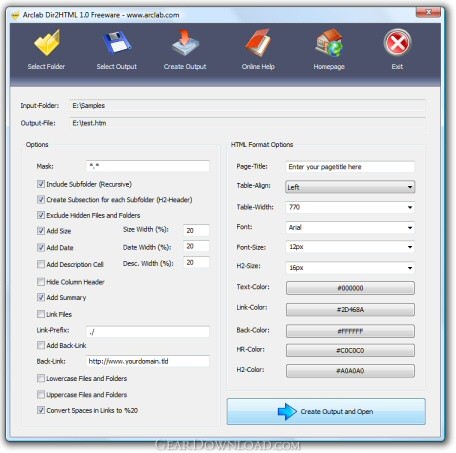456x453 pixels.
Task: Enable Add Description Cell checkbox
Action: 41,264
